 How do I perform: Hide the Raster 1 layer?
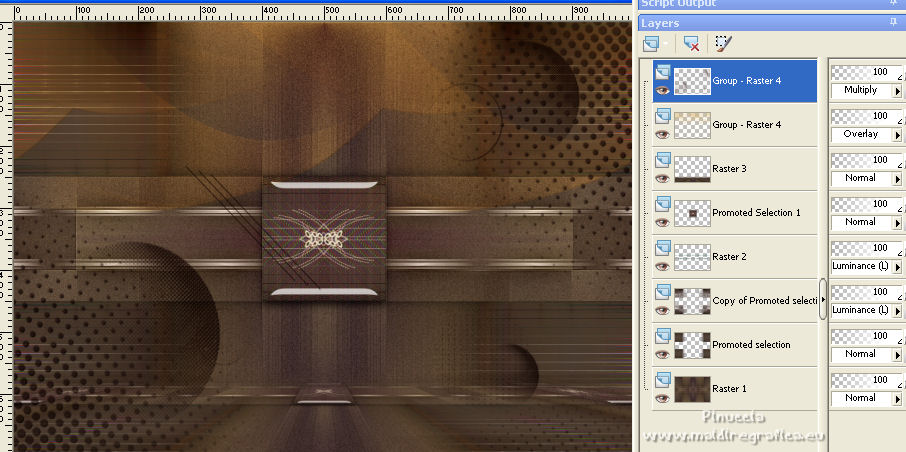pos(663,398)
